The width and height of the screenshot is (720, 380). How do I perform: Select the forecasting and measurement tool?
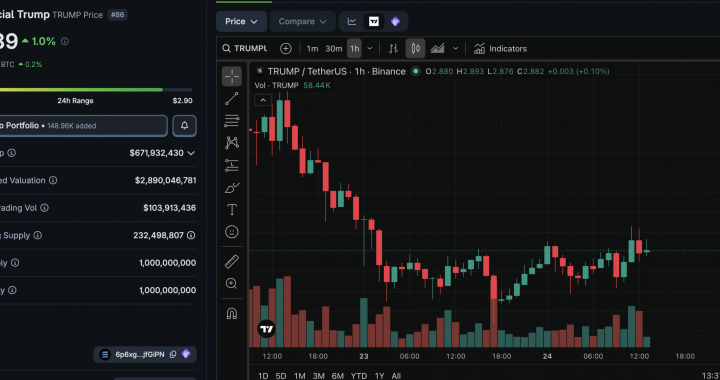(232, 165)
